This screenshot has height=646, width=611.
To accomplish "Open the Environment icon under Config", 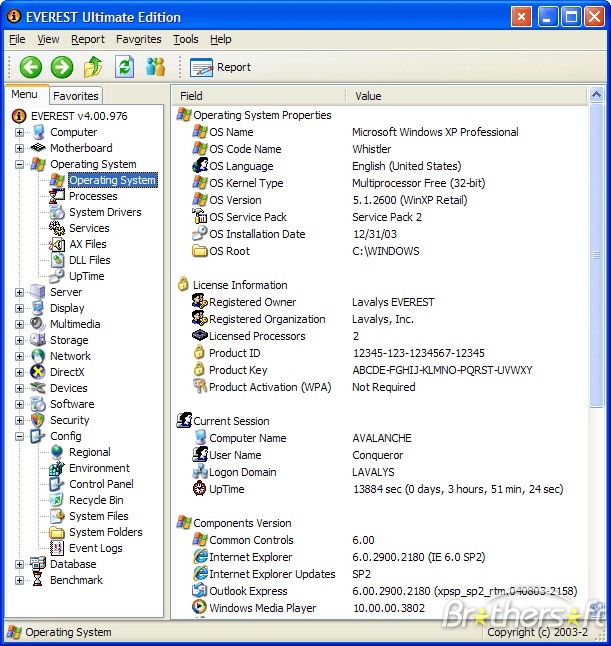I will pyautogui.click(x=57, y=468).
